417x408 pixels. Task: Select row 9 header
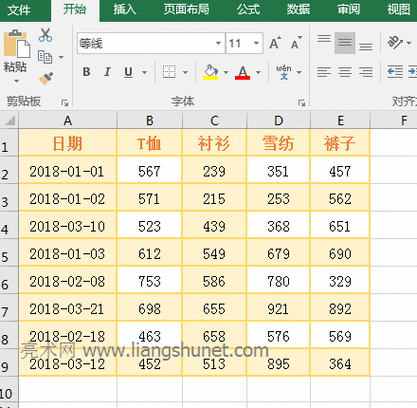coord(9,363)
